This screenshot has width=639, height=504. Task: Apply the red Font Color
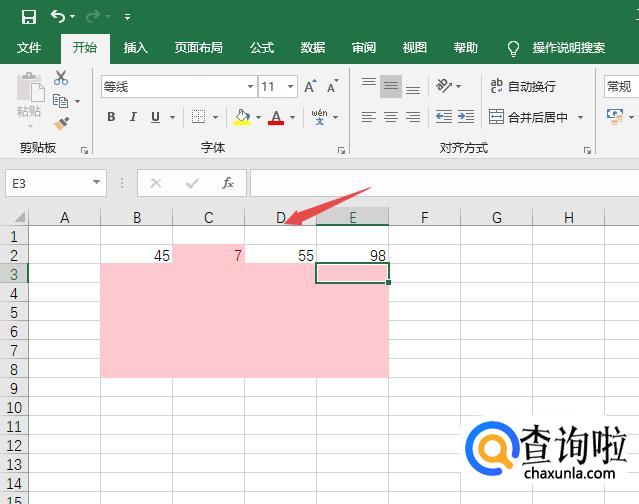tap(276, 117)
